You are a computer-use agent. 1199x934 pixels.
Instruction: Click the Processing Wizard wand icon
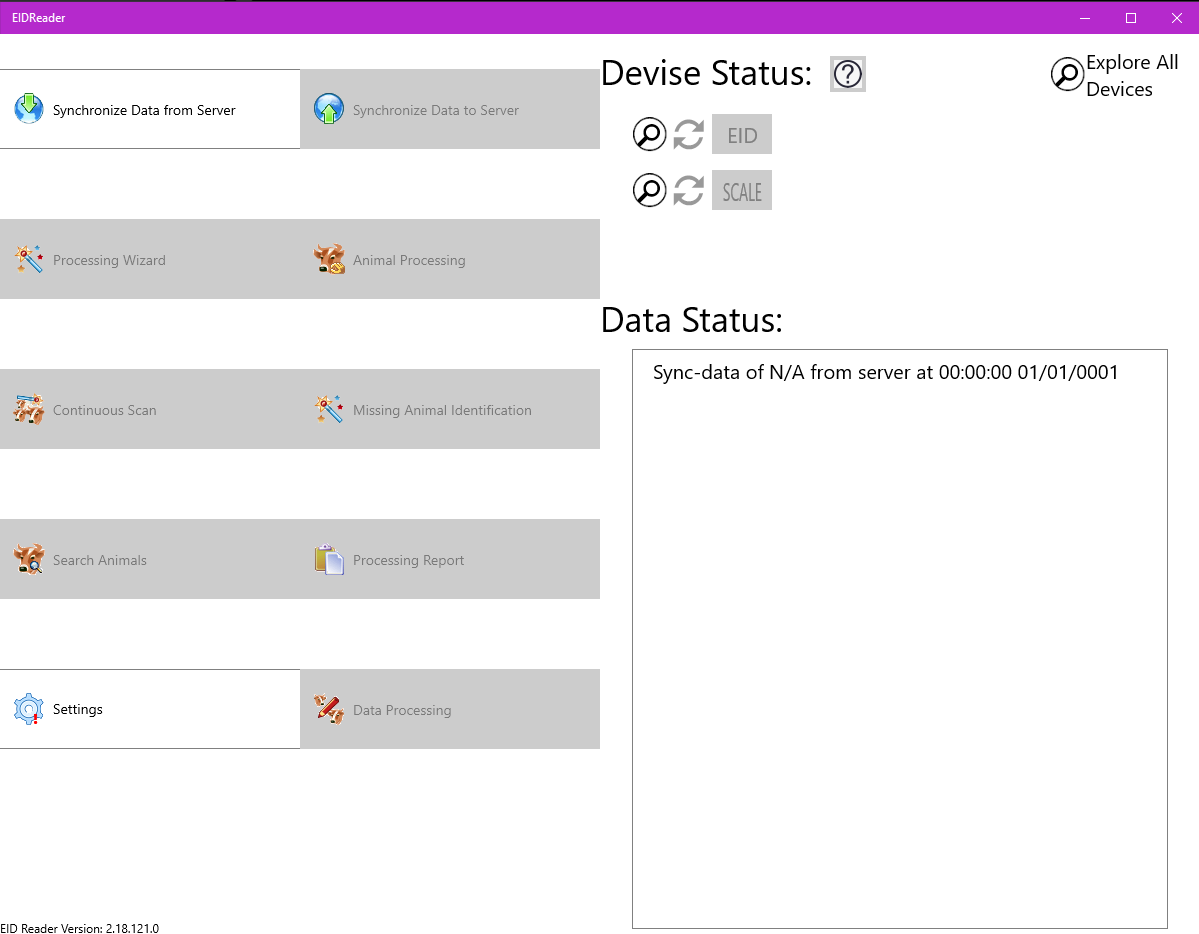(x=29, y=259)
